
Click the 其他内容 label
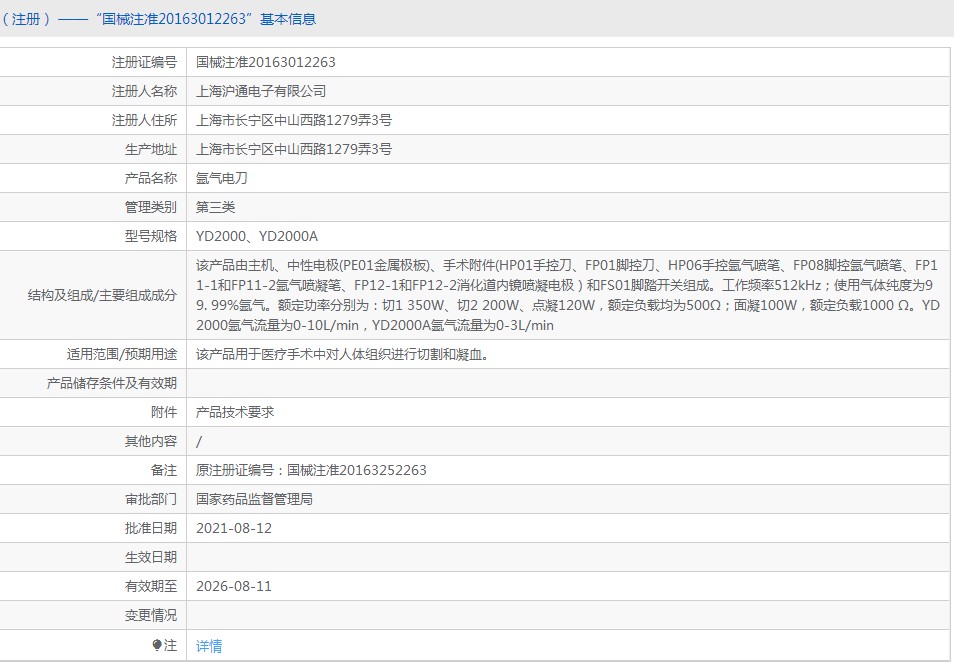click(151, 441)
